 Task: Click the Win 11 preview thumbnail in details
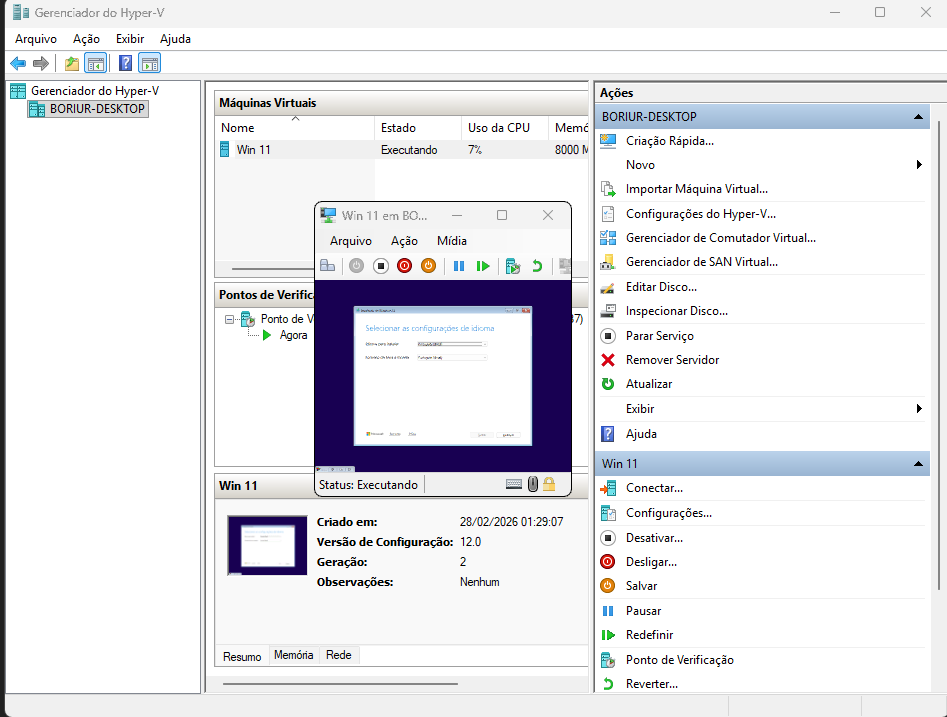[267, 545]
